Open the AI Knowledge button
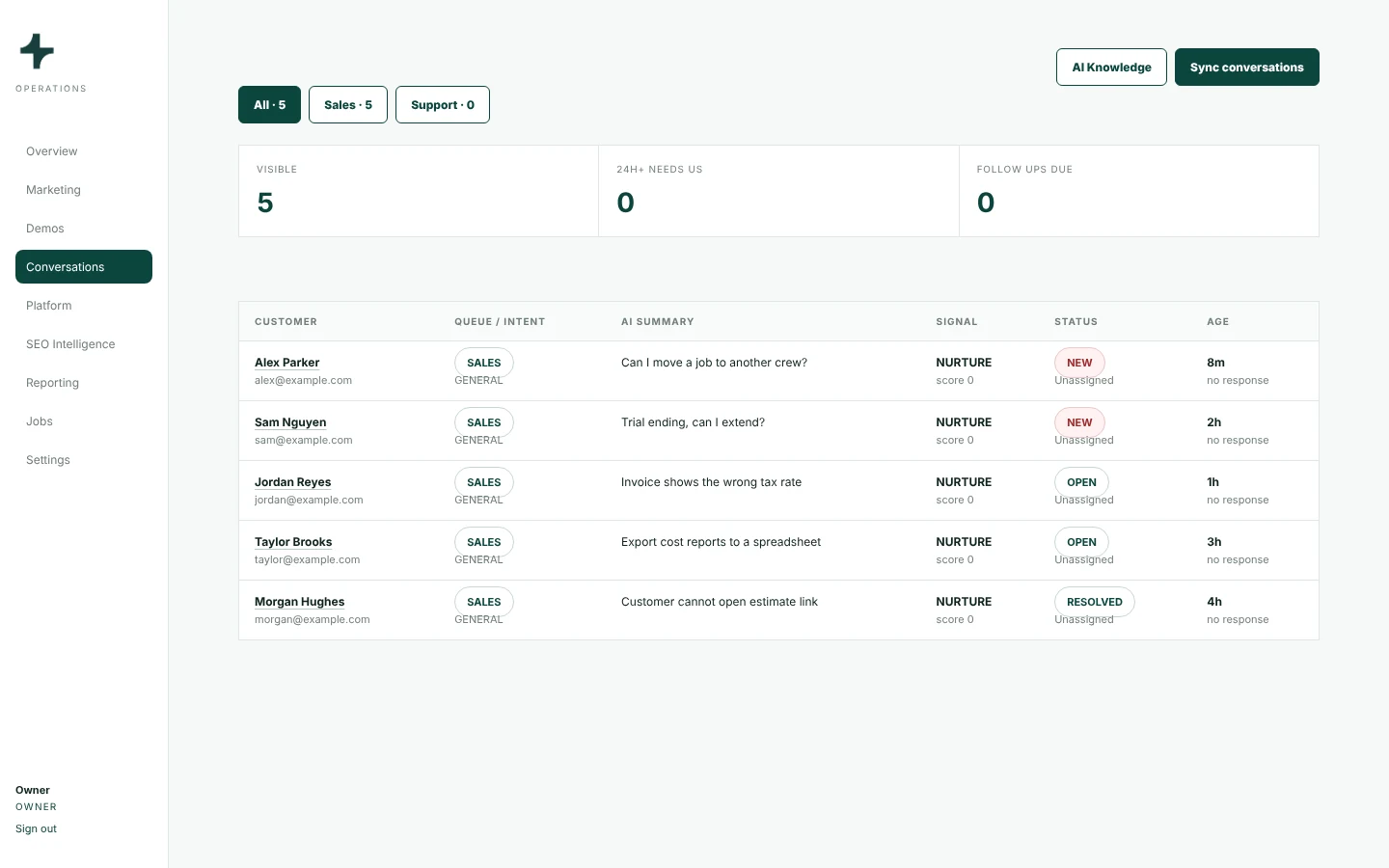 click(1111, 68)
